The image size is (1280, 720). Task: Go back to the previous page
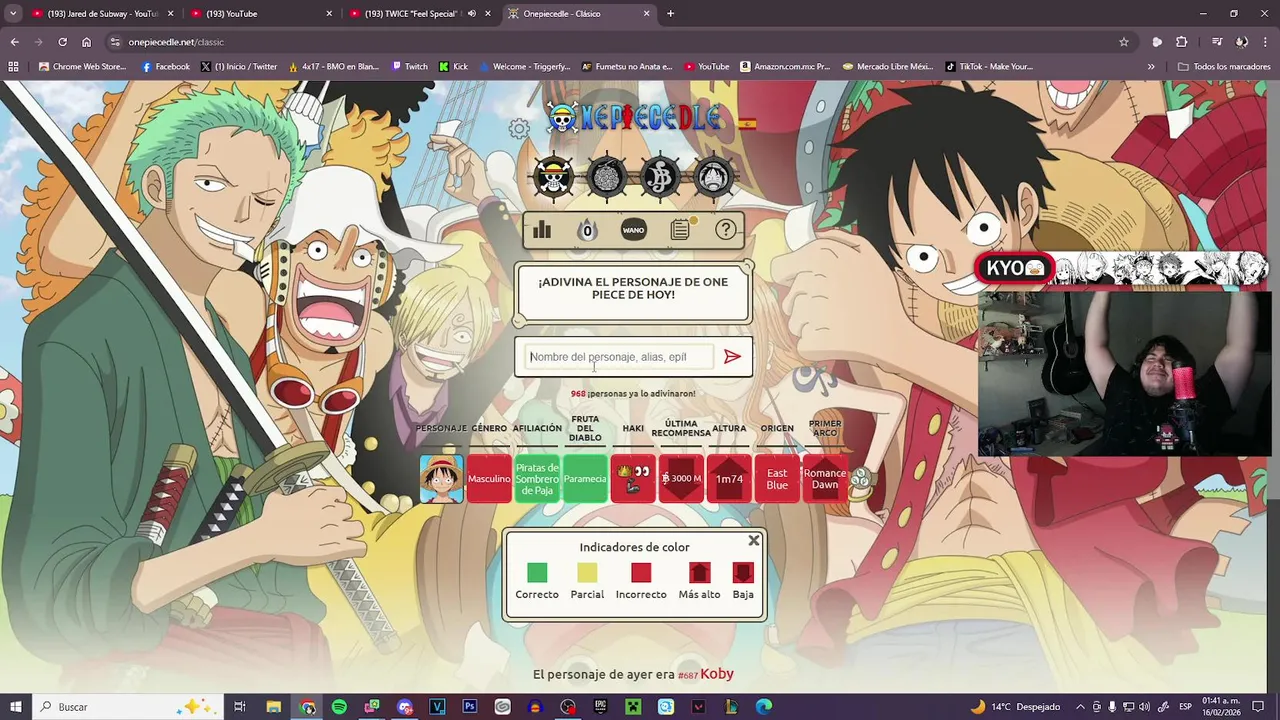(x=14, y=42)
